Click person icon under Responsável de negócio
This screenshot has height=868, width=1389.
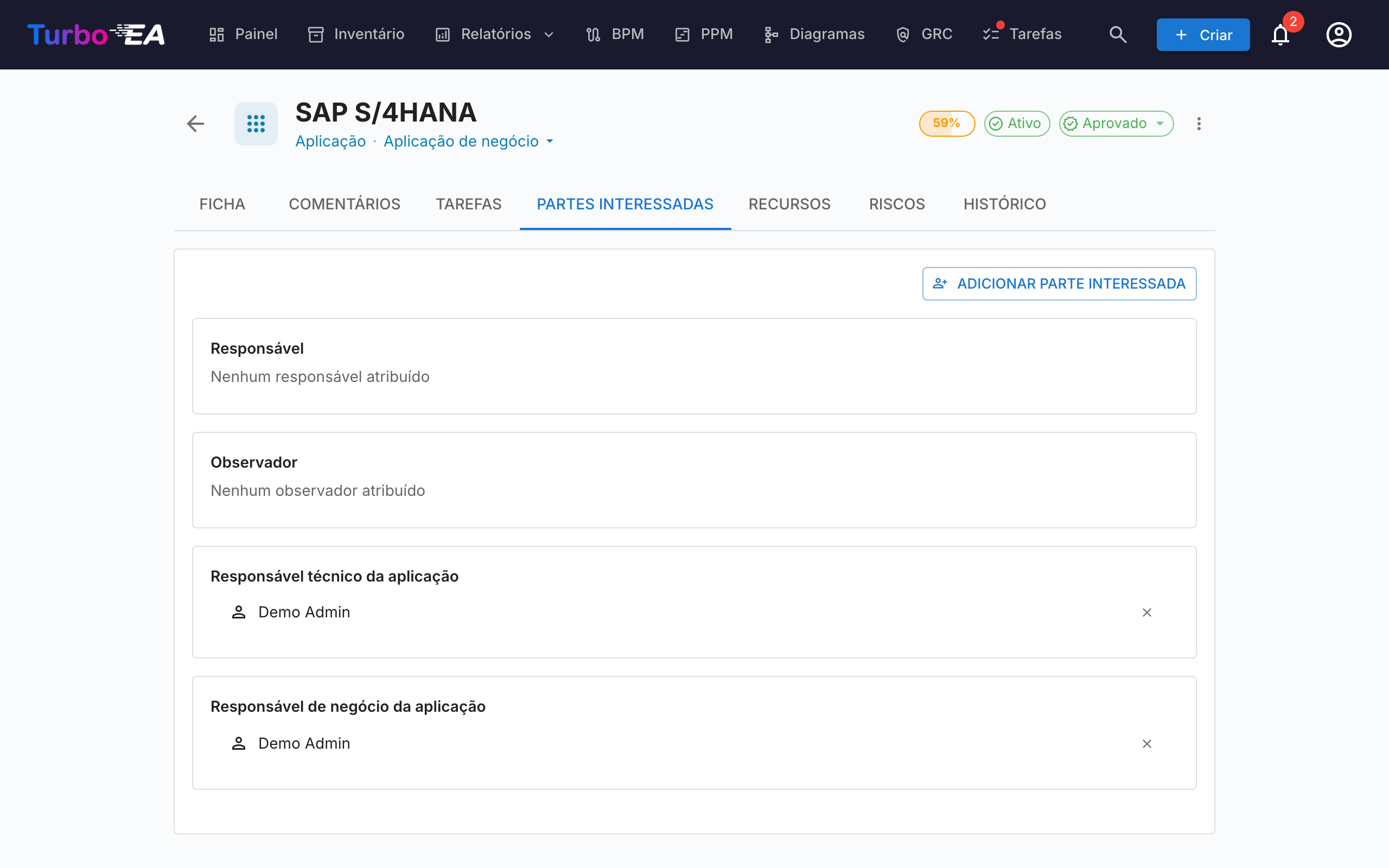[x=239, y=743]
